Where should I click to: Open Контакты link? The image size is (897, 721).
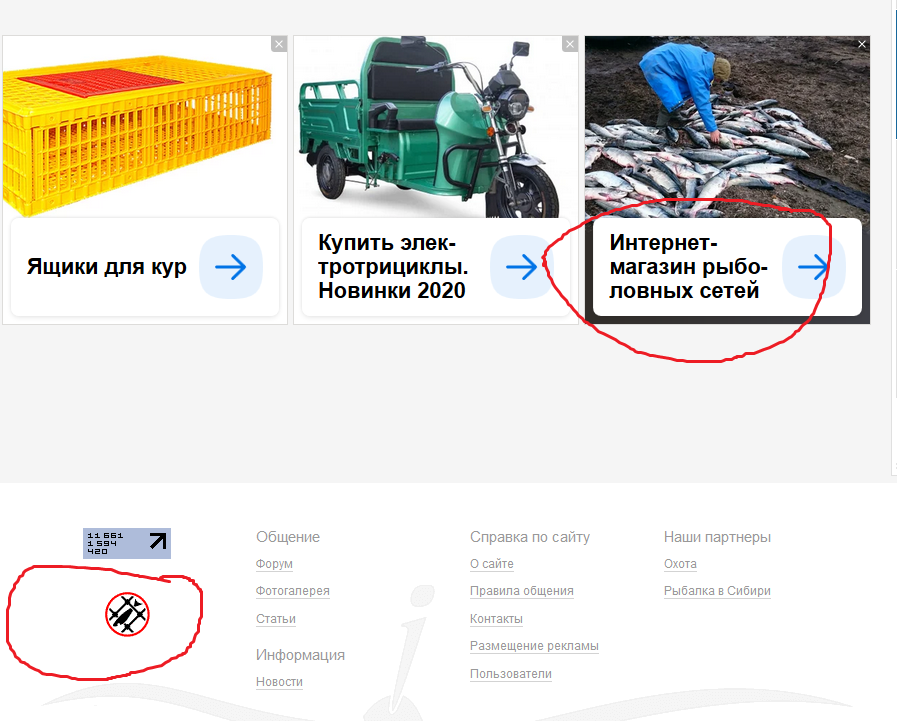(496, 619)
